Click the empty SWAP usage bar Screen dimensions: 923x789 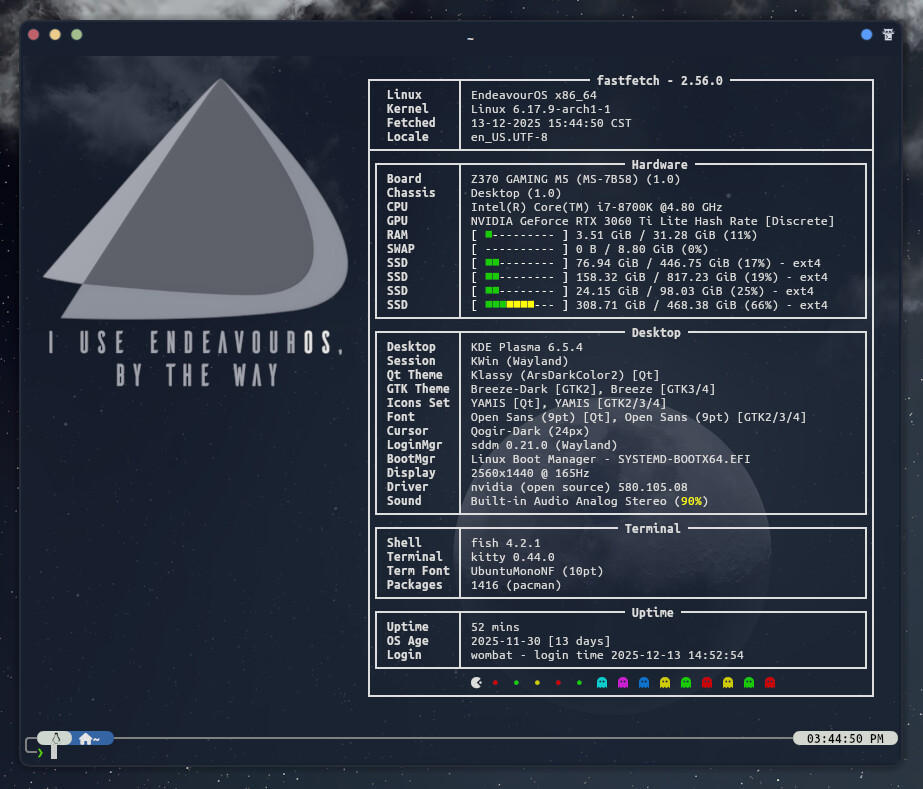[x=520, y=249]
